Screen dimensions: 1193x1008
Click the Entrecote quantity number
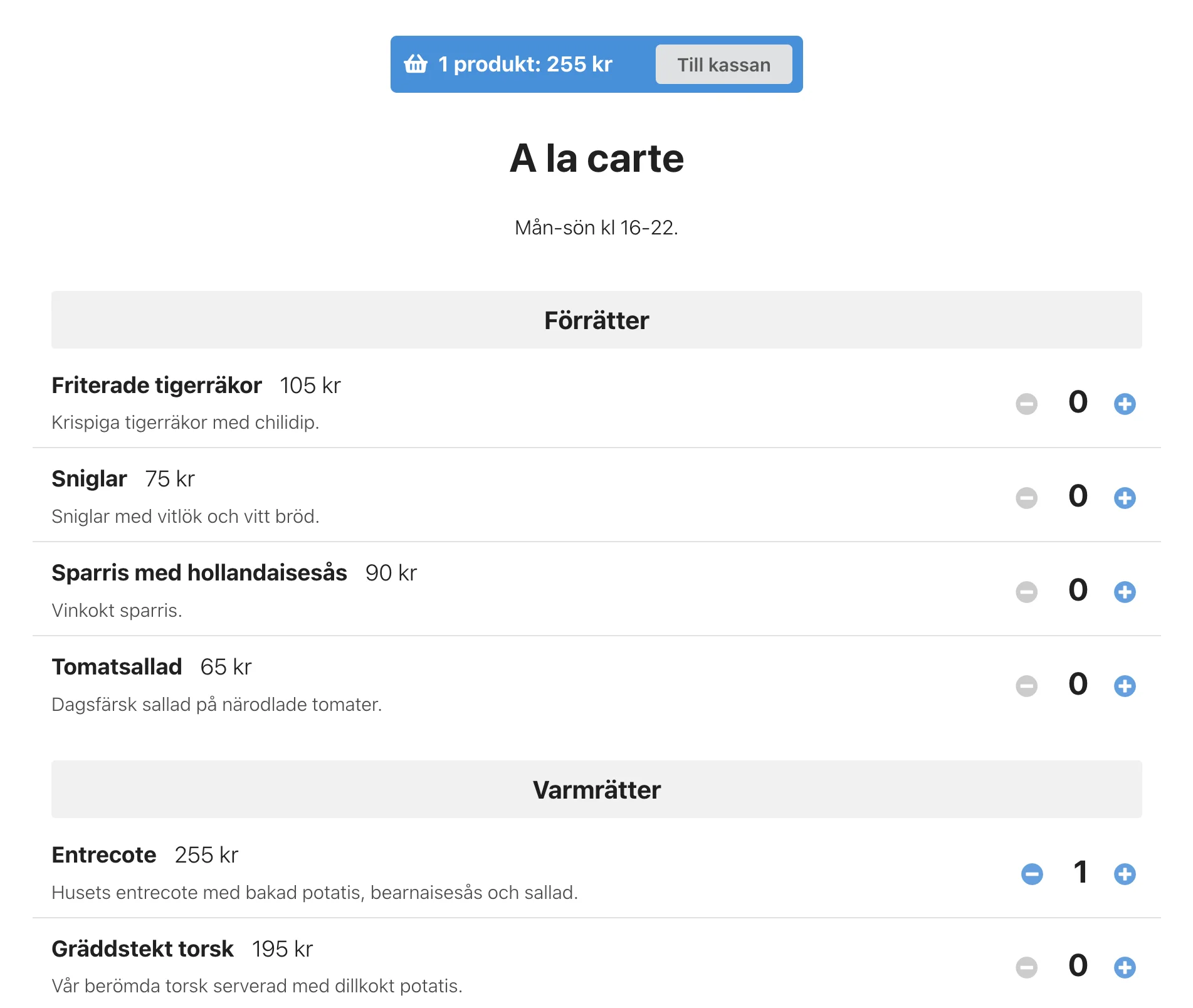1080,872
